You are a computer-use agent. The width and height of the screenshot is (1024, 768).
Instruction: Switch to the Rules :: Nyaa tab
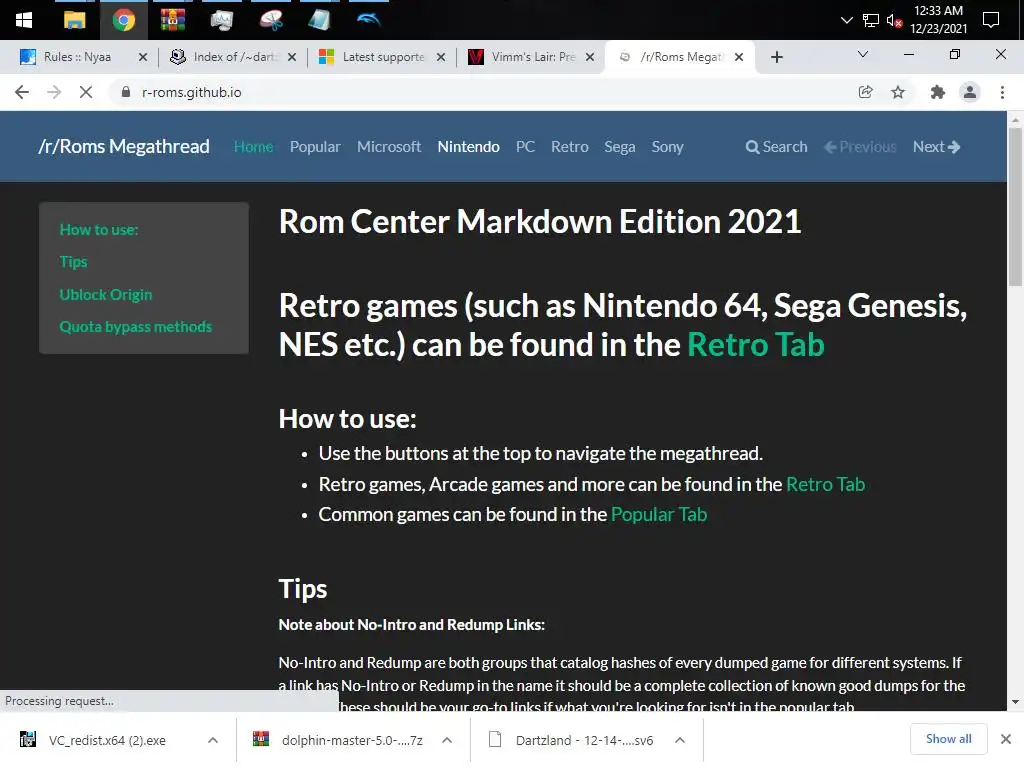(x=76, y=57)
